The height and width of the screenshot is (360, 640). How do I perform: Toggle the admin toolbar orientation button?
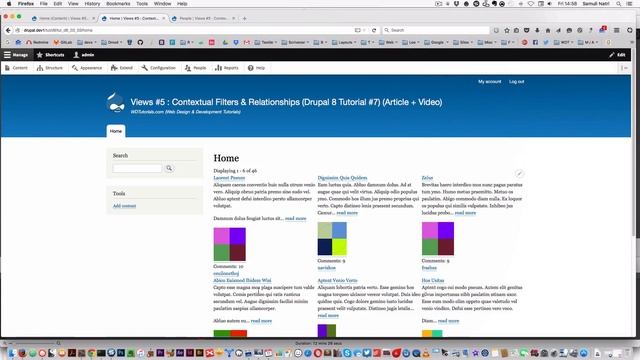624,68
